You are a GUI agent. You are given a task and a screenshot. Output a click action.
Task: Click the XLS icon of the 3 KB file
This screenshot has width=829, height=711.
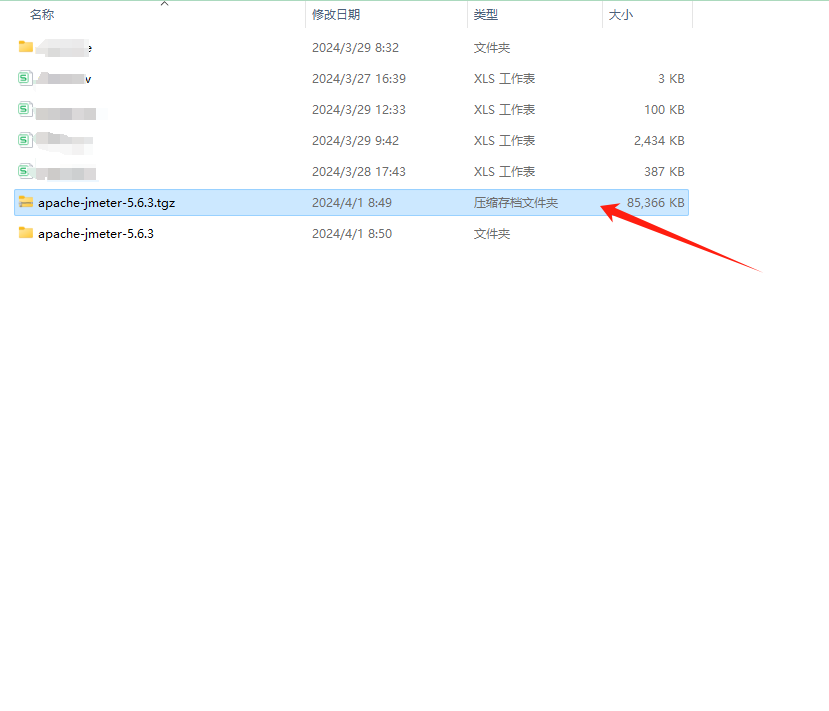[26, 78]
